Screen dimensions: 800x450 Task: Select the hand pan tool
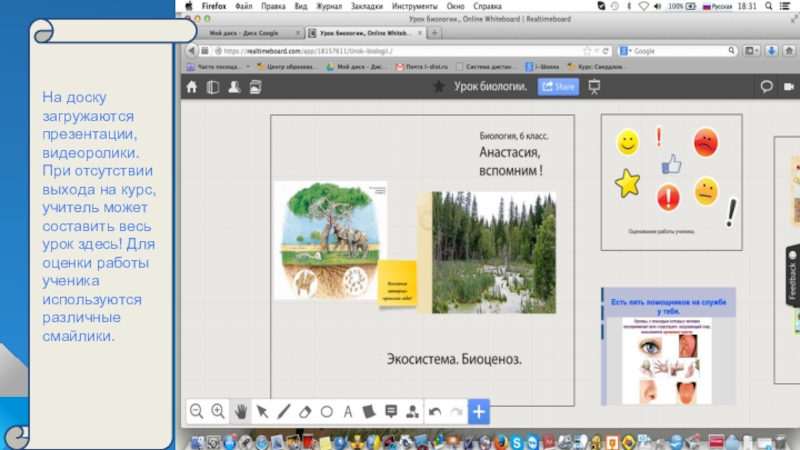240,411
